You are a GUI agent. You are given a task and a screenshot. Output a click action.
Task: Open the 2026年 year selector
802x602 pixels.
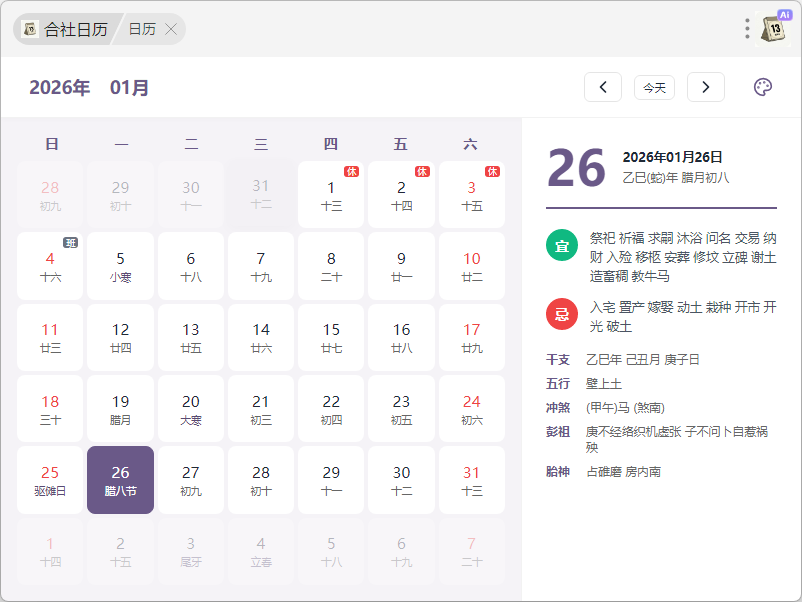[x=60, y=88]
